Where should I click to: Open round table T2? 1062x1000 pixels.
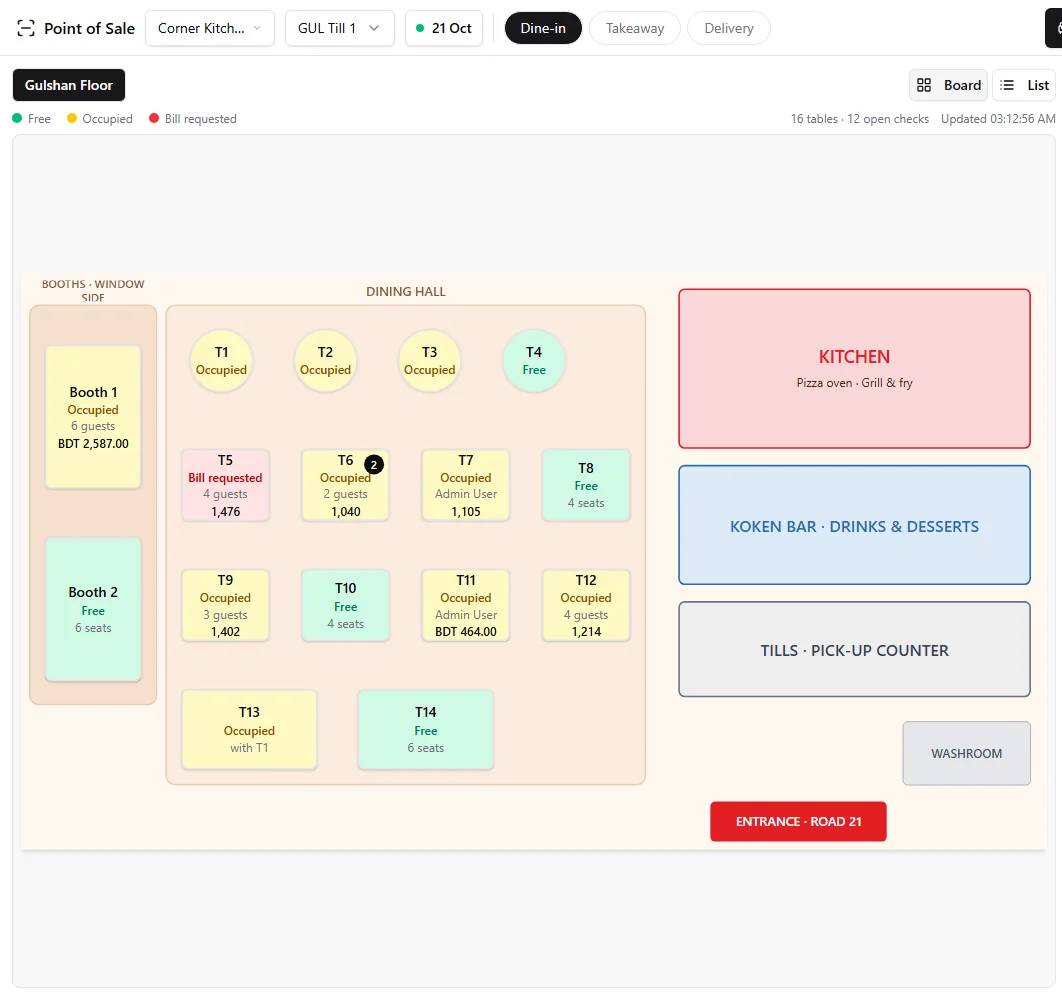[325, 361]
